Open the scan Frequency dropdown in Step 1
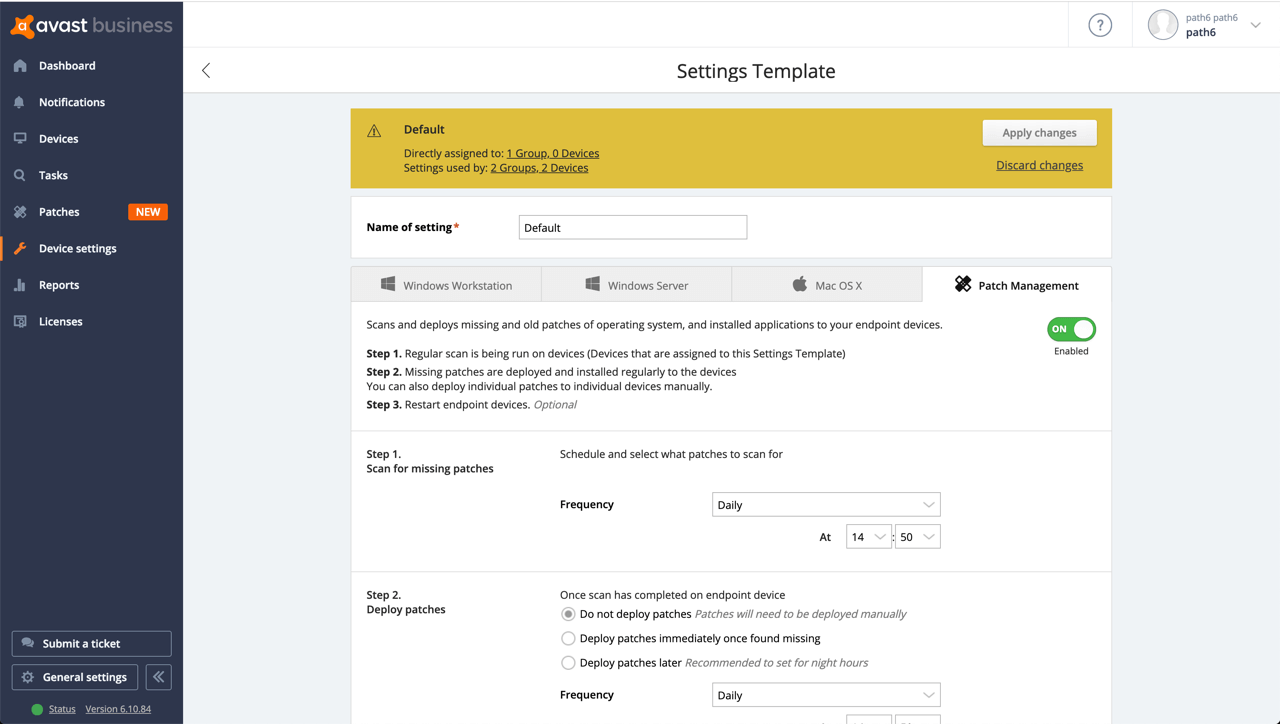The height and width of the screenshot is (724, 1280). (825, 505)
